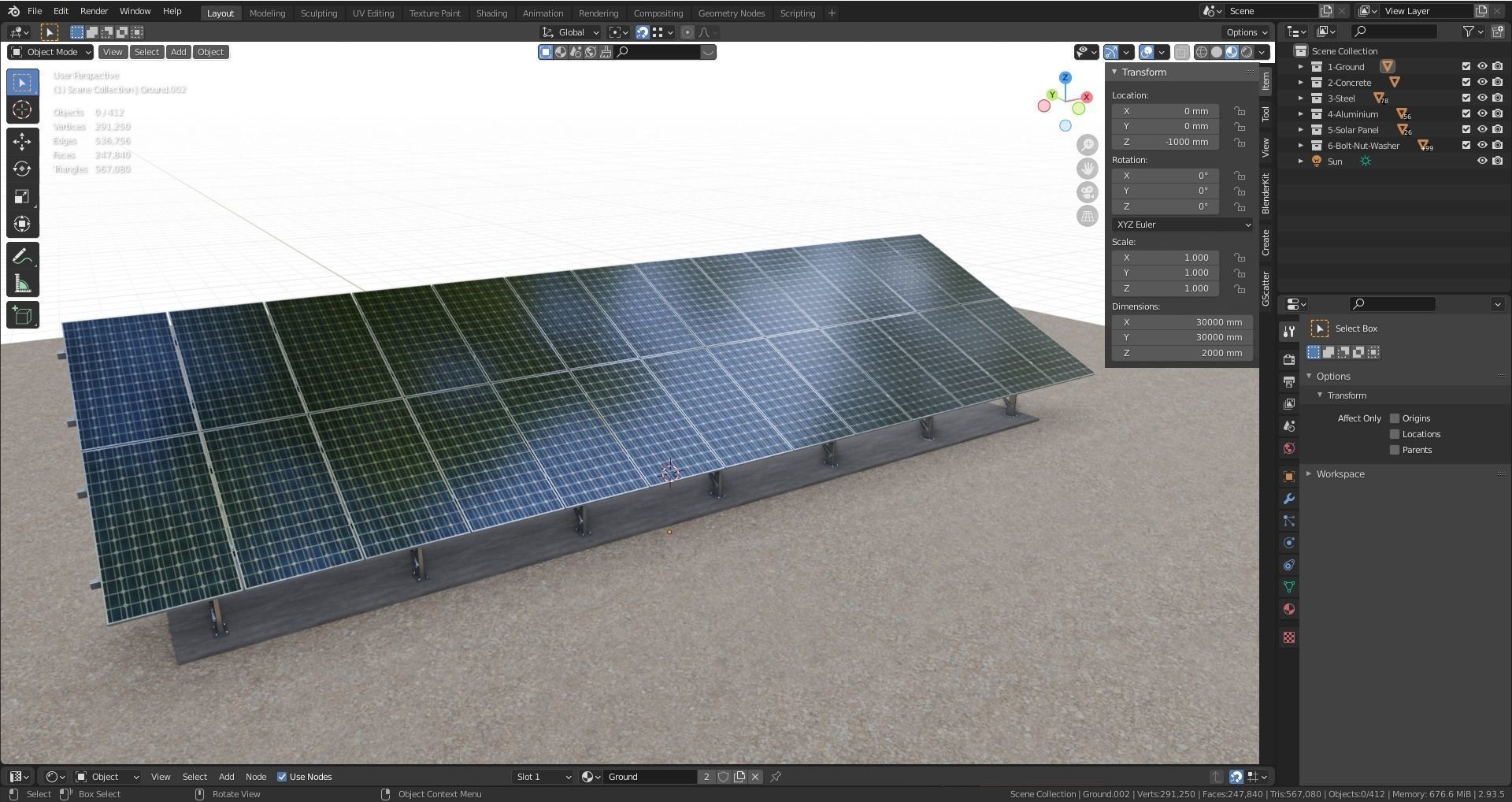Click the Scale X value field

pos(1165,258)
